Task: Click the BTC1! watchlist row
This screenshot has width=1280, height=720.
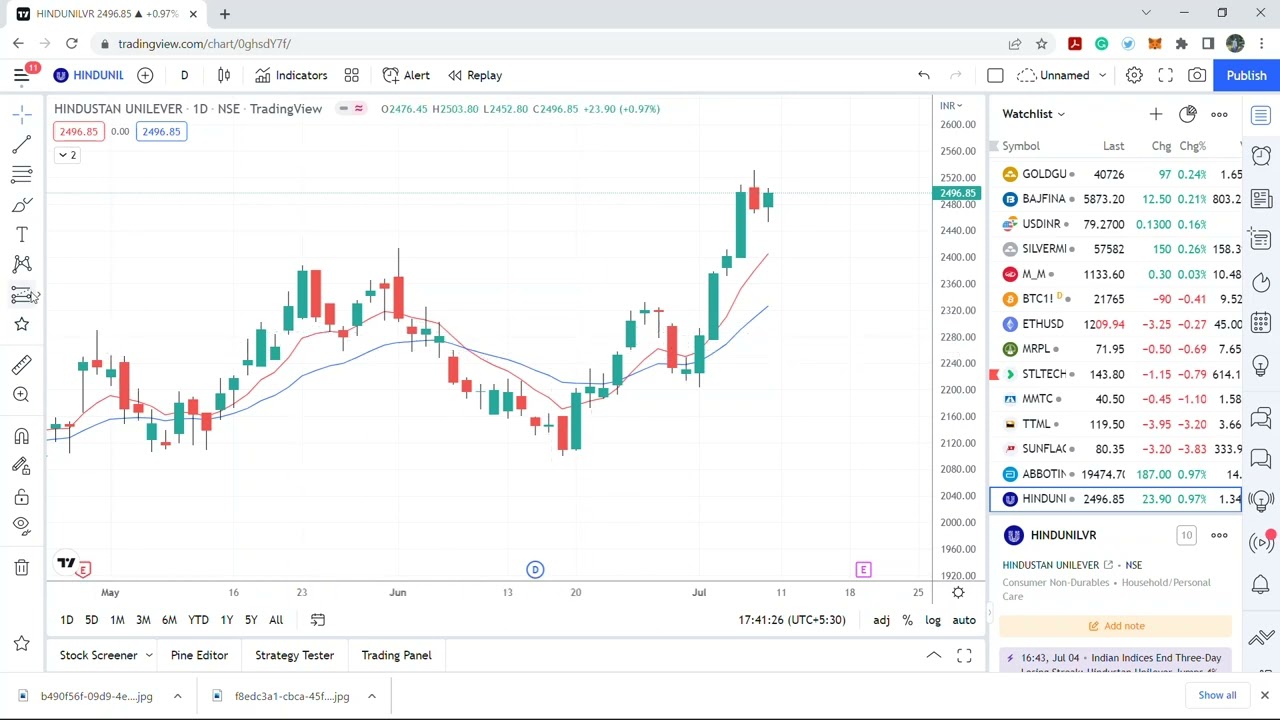Action: click(1115, 299)
